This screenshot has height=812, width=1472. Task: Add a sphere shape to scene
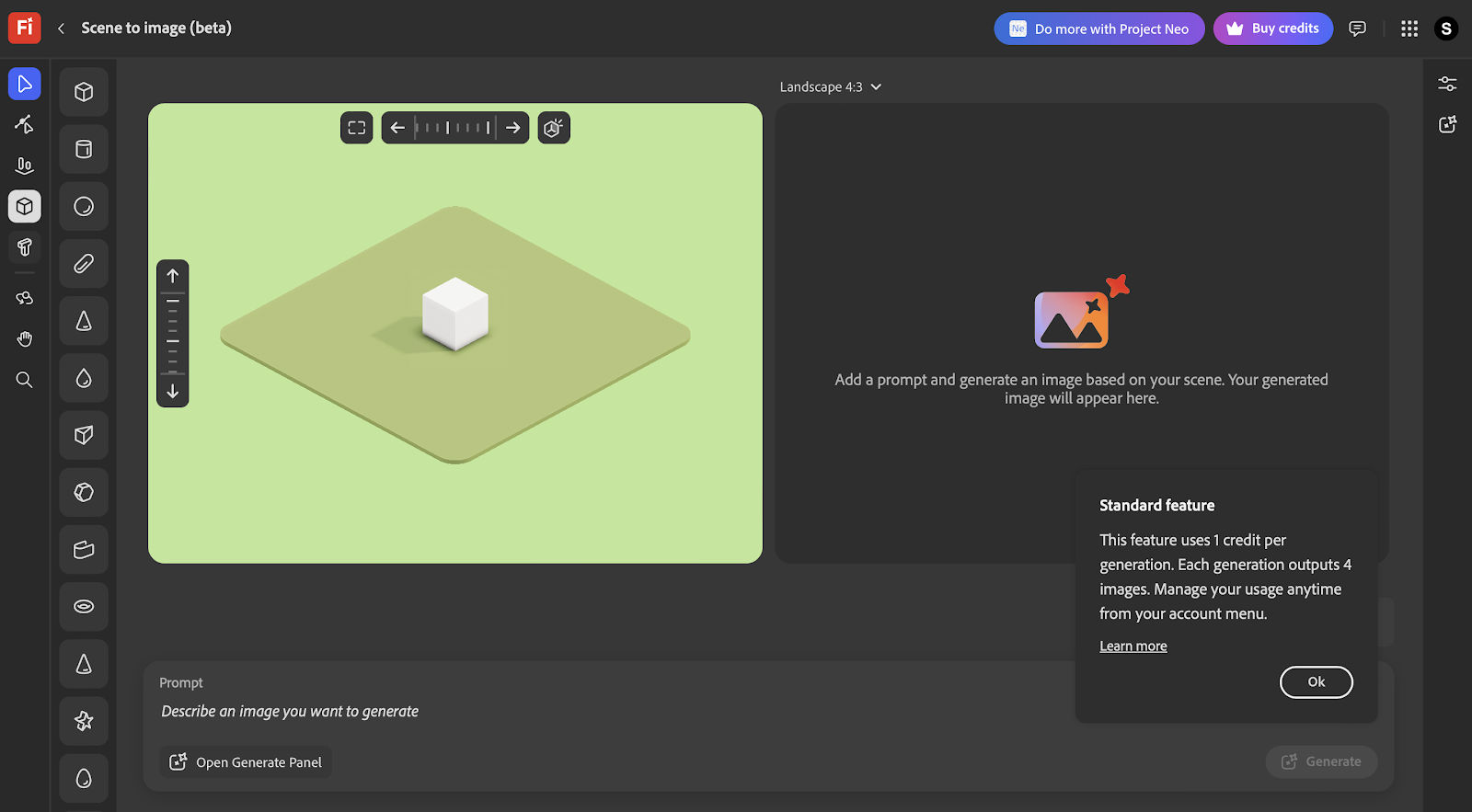[x=84, y=206]
